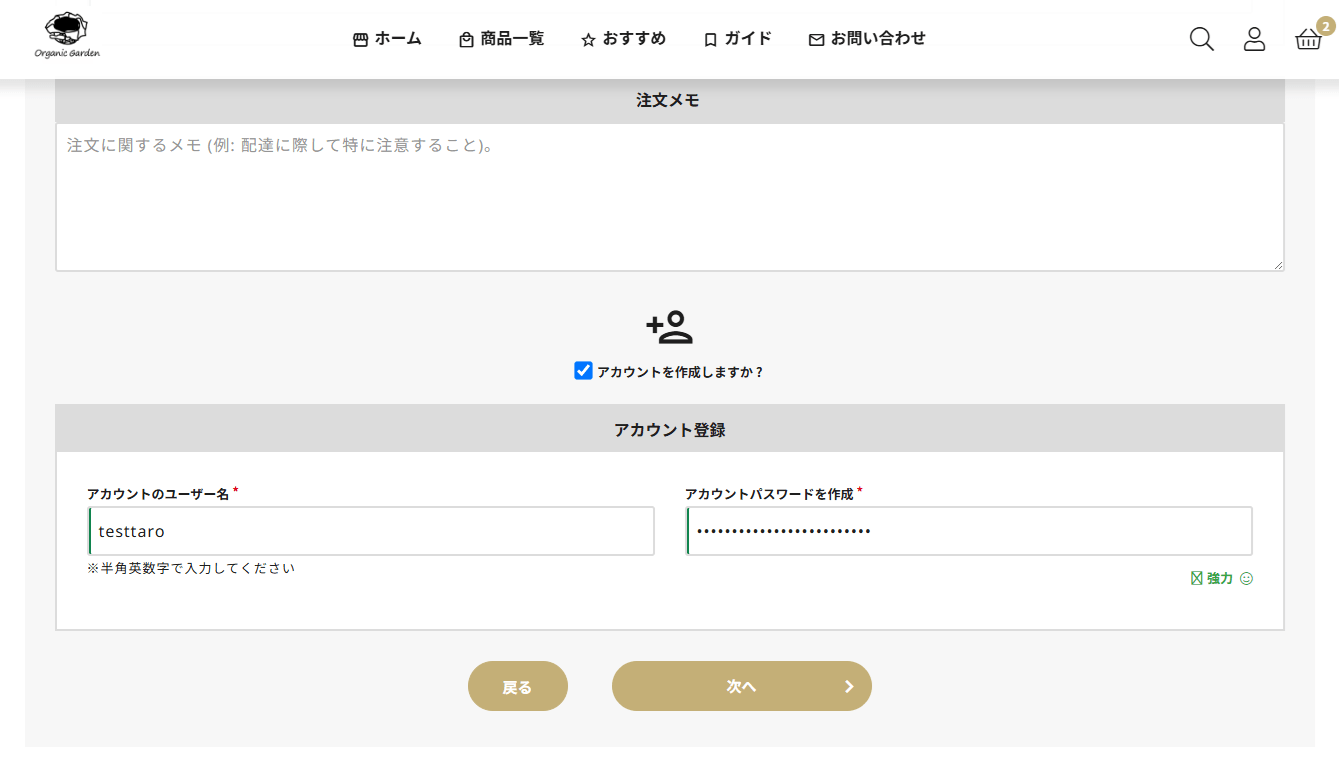Click the star icon beside おすすめ

coord(588,40)
